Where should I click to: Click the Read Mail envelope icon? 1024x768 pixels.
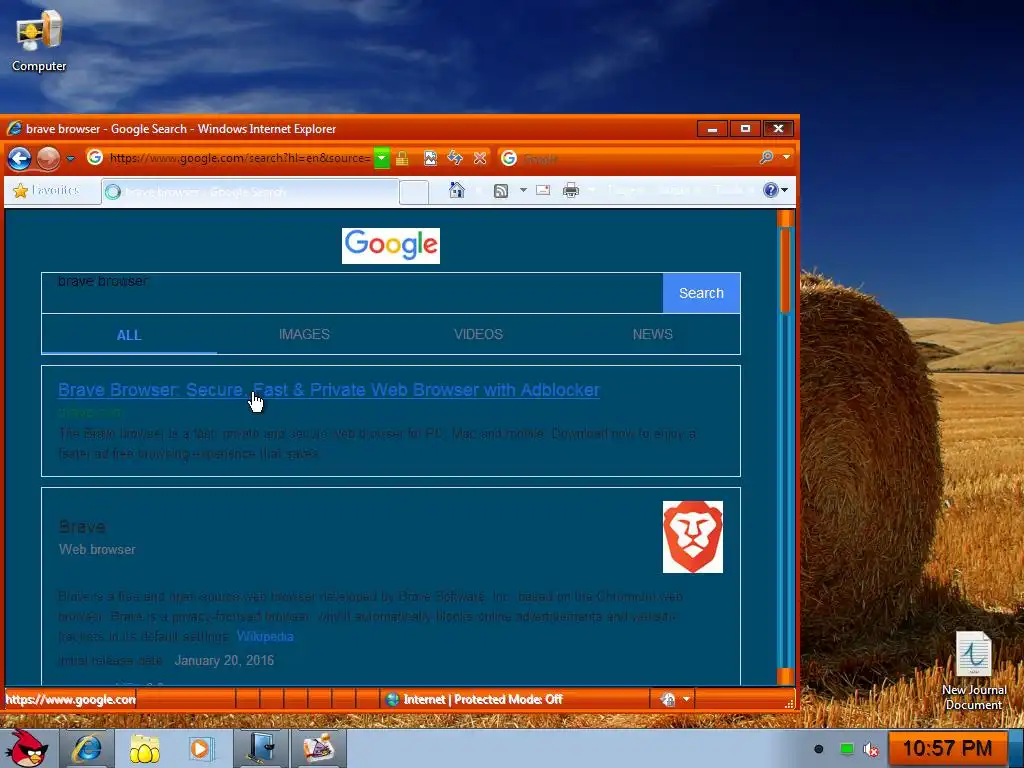543,190
